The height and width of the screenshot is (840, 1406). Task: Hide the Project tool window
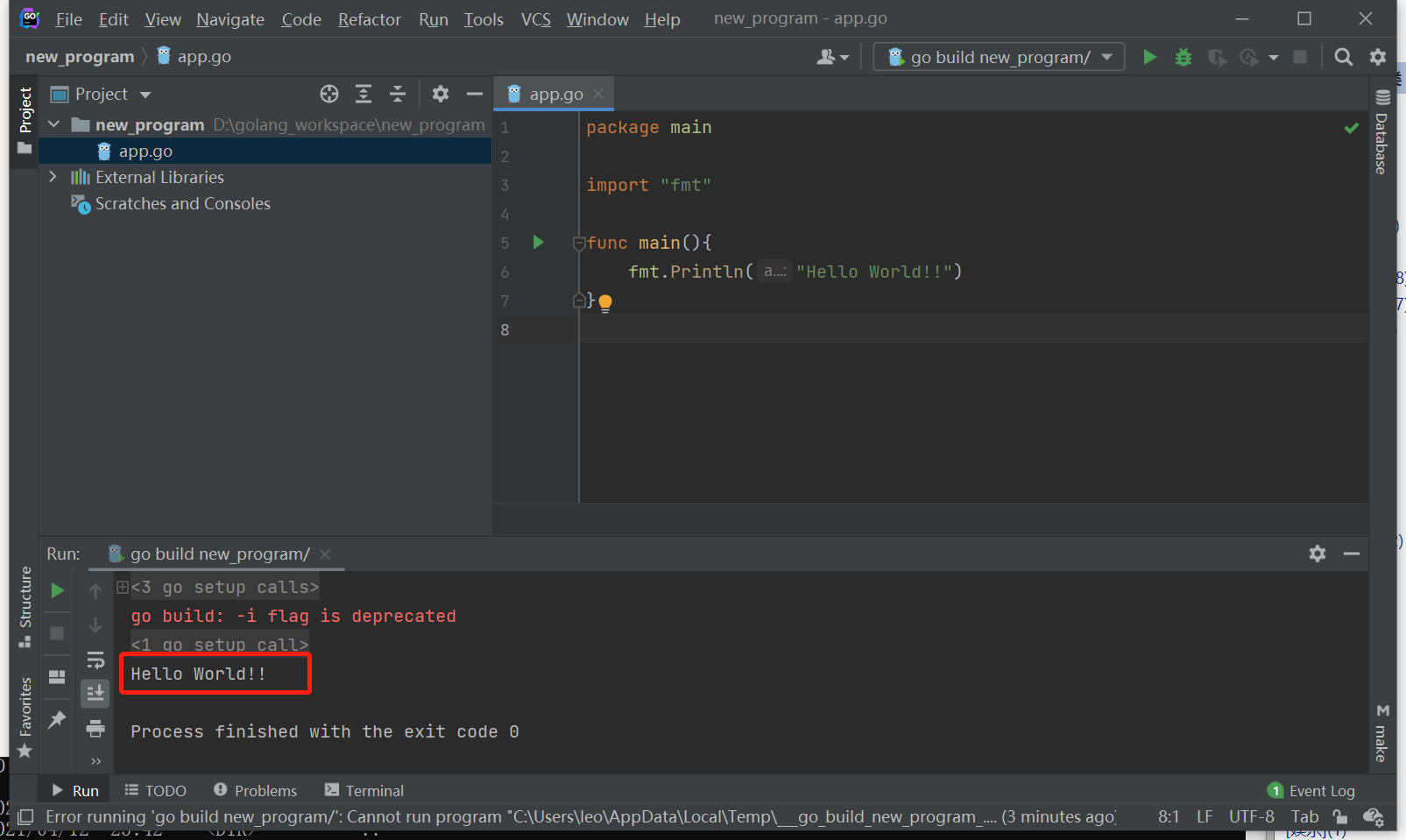[475, 94]
